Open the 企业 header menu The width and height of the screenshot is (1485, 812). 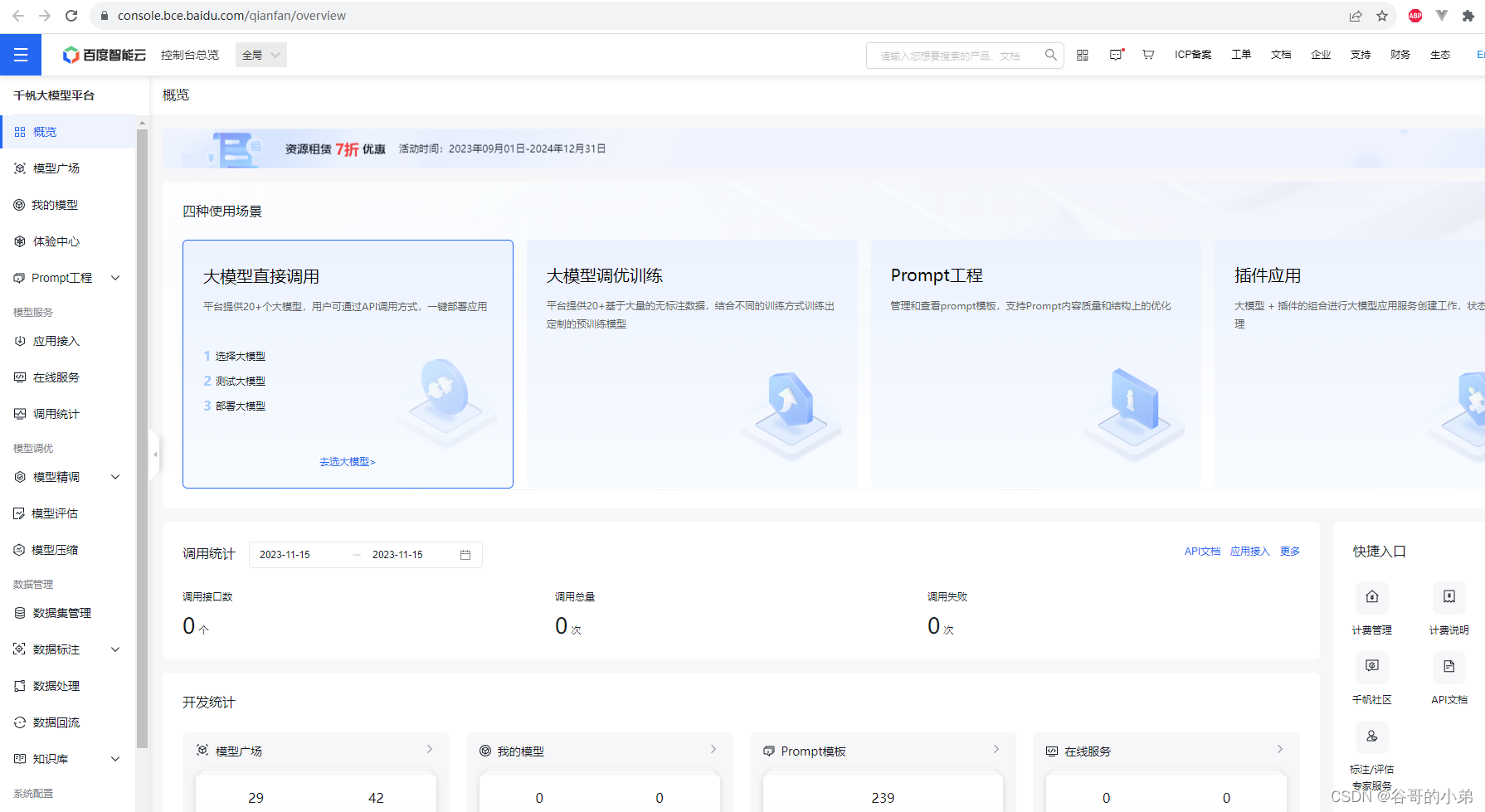(x=1321, y=55)
